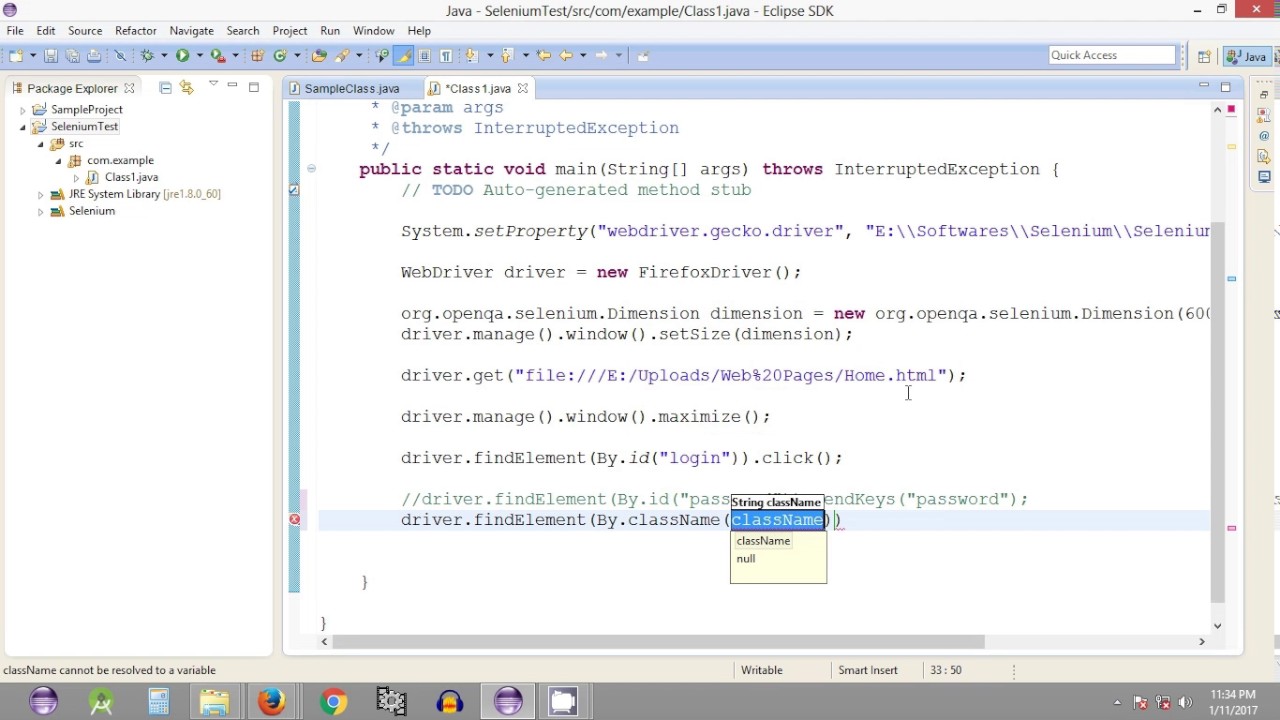The width and height of the screenshot is (1280, 720).
Task: Choose className from the proposal popup
Action: (763, 541)
